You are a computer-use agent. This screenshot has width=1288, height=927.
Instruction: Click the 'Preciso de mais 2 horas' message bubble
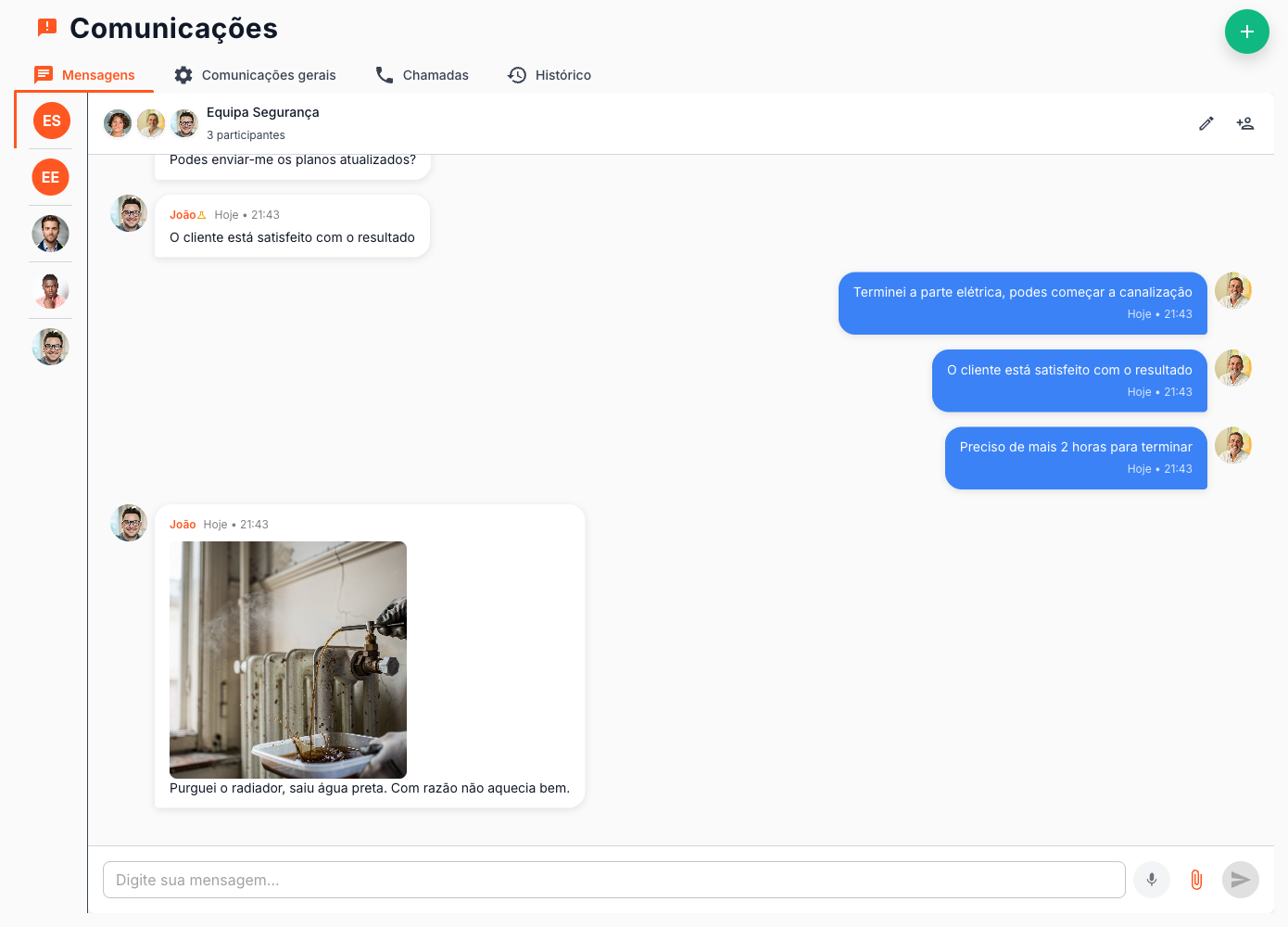pyautogui.click(x=1075, y=457)
